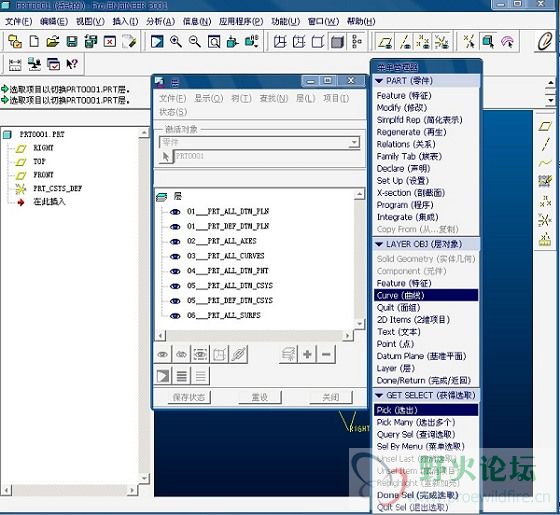Choose Feature (特征) in PART menu

(404, 96)
